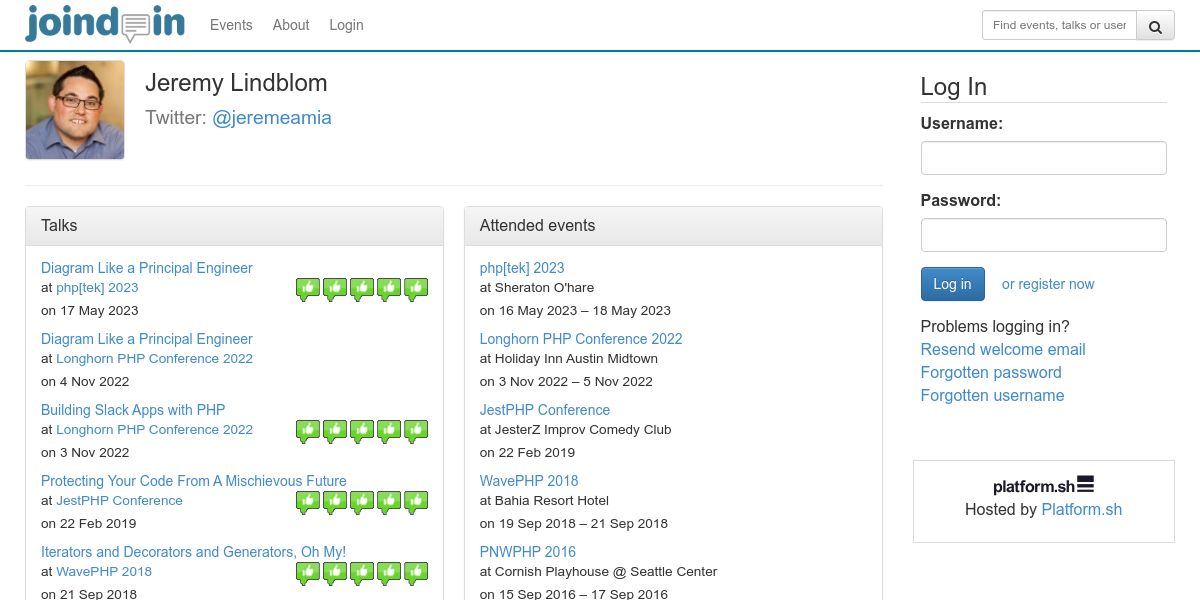Click 'on 17 May 2023' date text
This screenshot has width=1200, height=600.
click(90, 310)
